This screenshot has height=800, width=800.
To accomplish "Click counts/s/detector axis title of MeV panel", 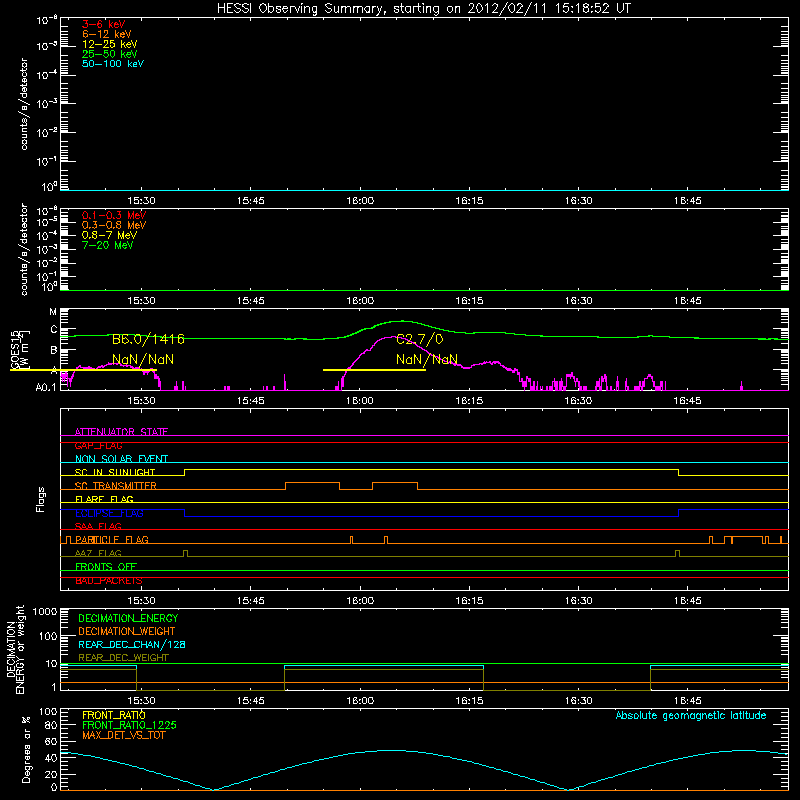I will click(23, 249).
